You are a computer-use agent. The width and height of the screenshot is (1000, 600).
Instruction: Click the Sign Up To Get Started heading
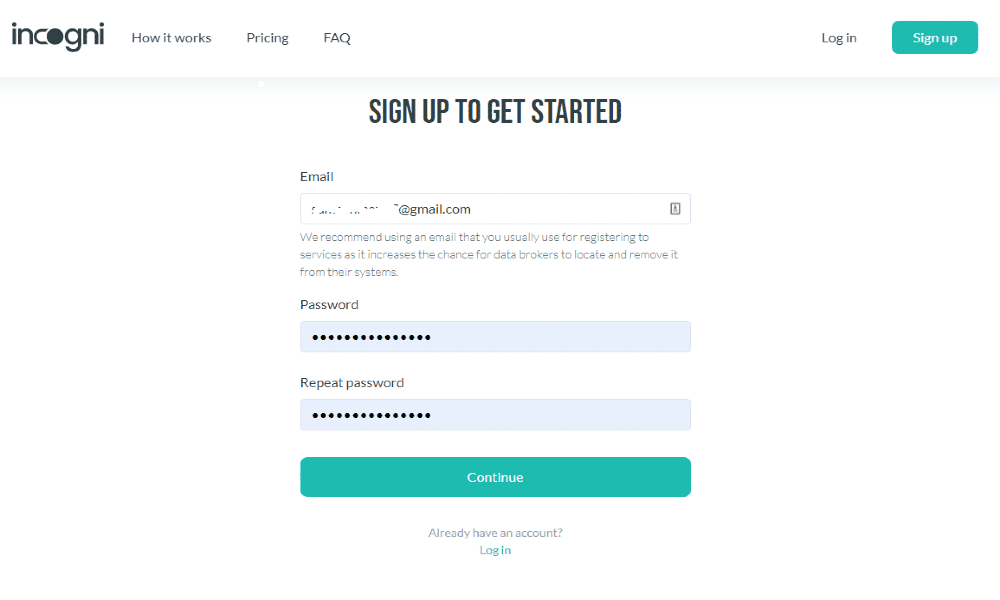pyautogui.click(x=495, y=112)
